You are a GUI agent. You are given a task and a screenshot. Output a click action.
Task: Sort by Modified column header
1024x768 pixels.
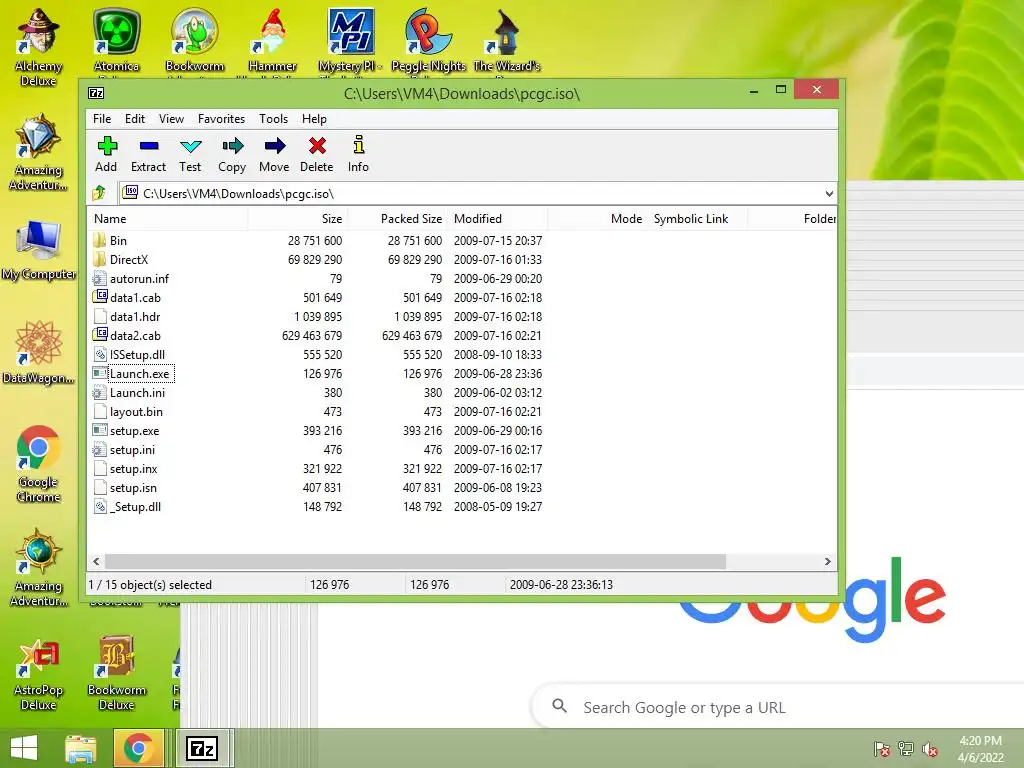[x=498, y=219]
